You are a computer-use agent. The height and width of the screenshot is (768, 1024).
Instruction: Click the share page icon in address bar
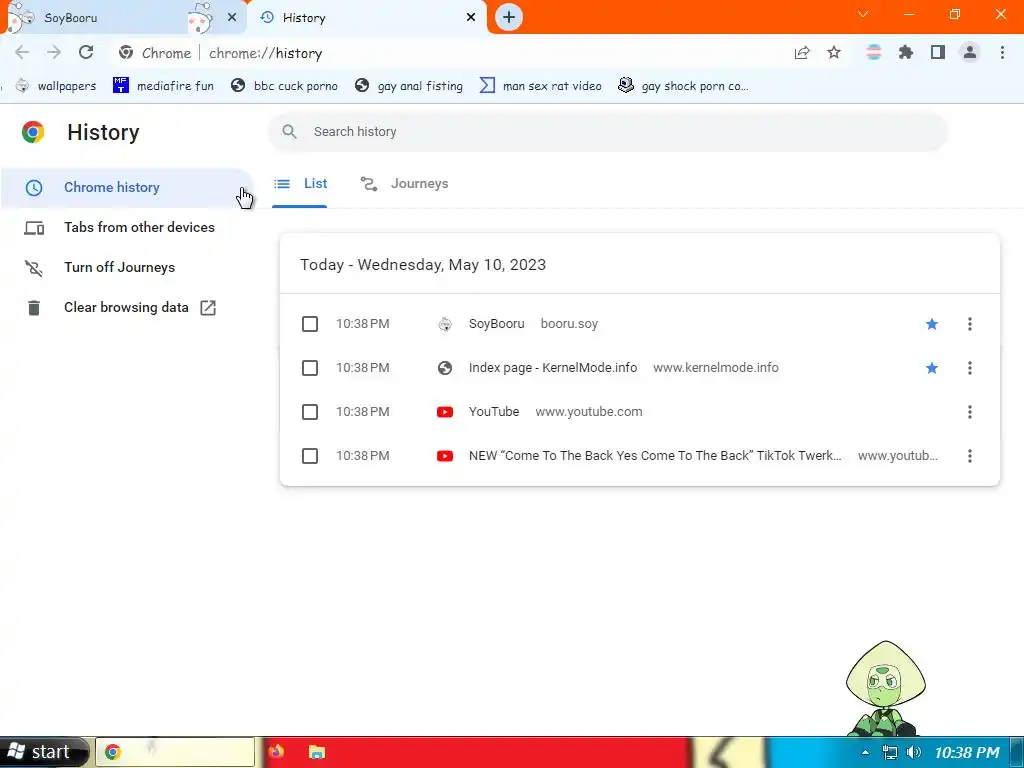point(802,53)
